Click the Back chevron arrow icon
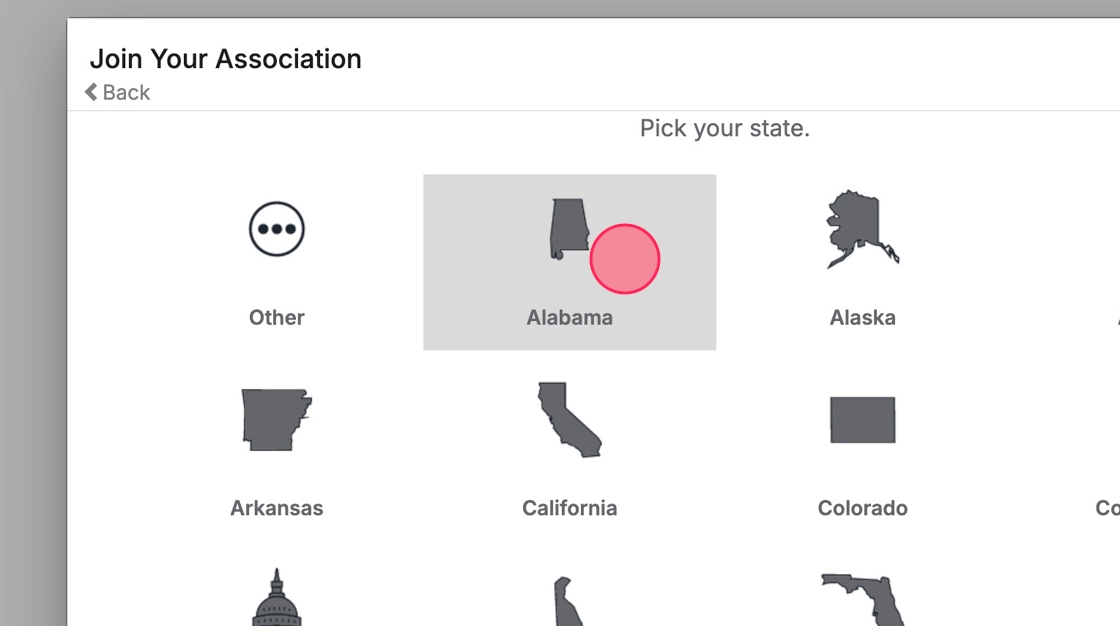The image size is (1120, 626). [91, 92]
